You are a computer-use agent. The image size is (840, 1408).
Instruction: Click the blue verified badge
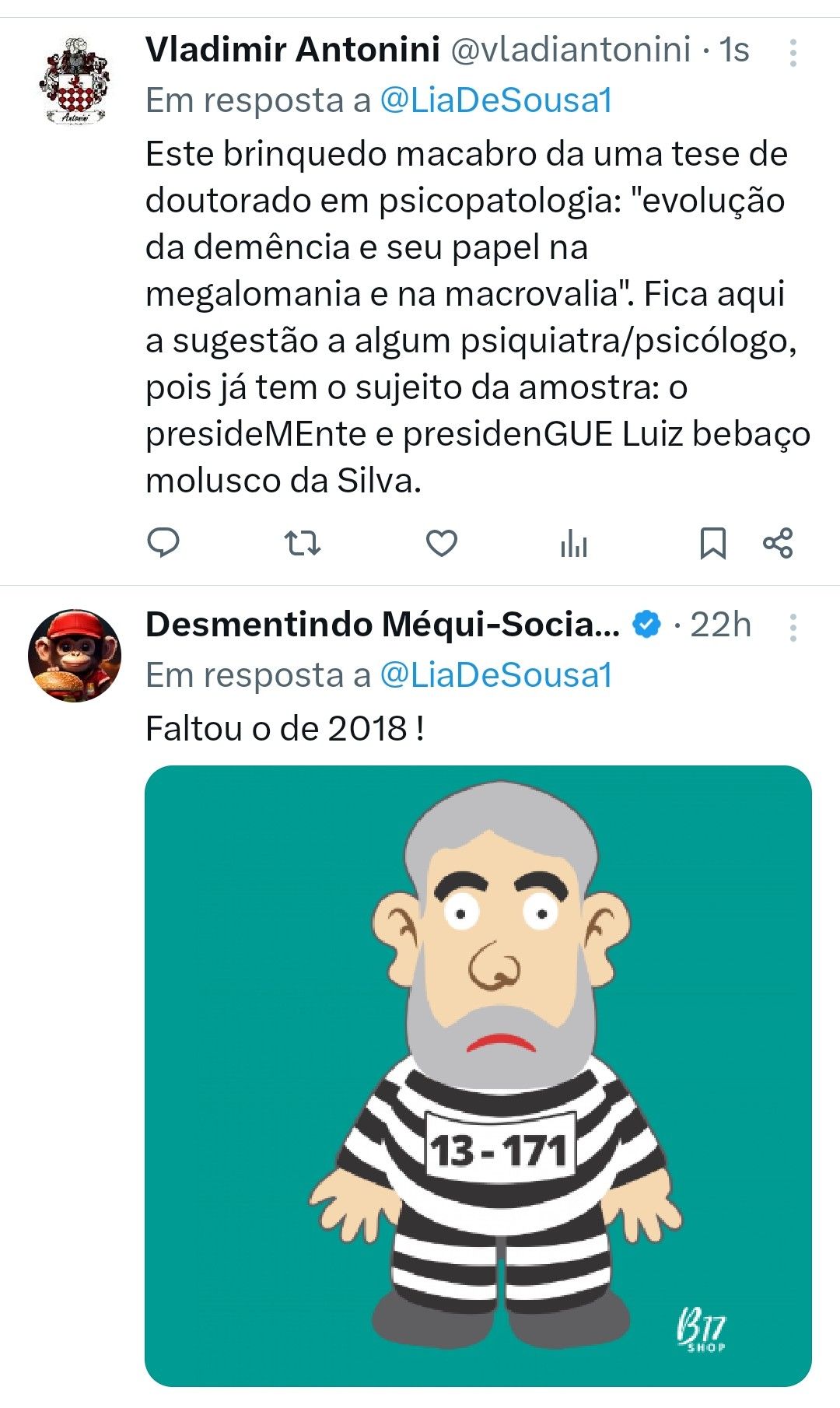[646, 625]
